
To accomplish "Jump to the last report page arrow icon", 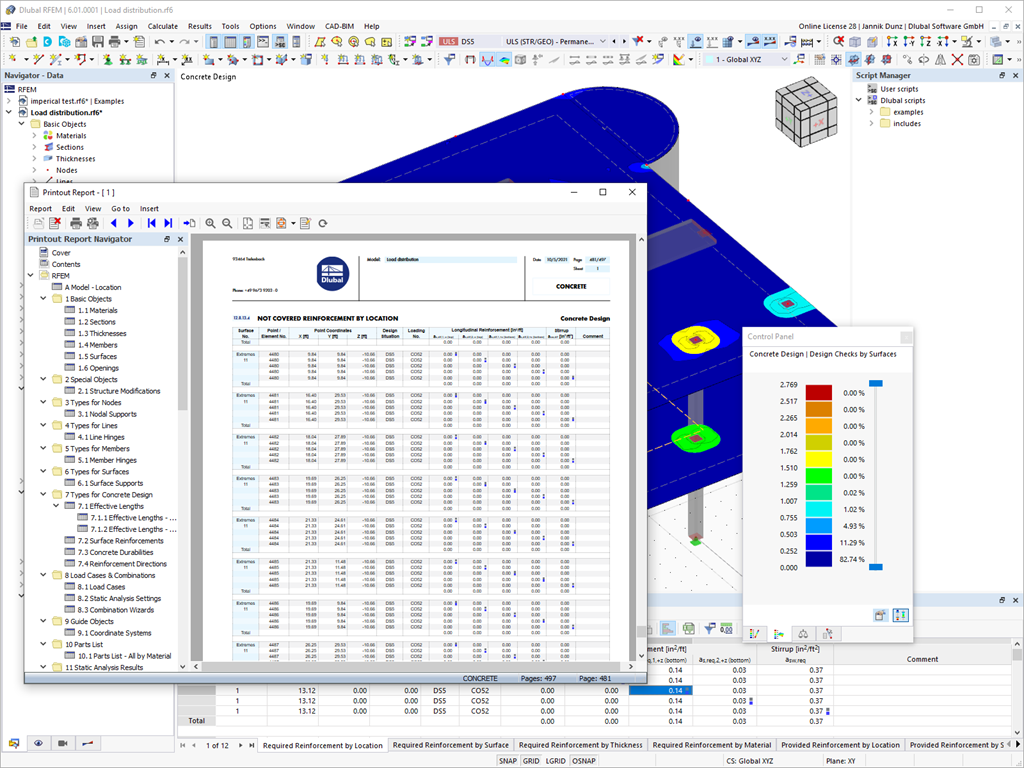I will [x=168, y=222].
